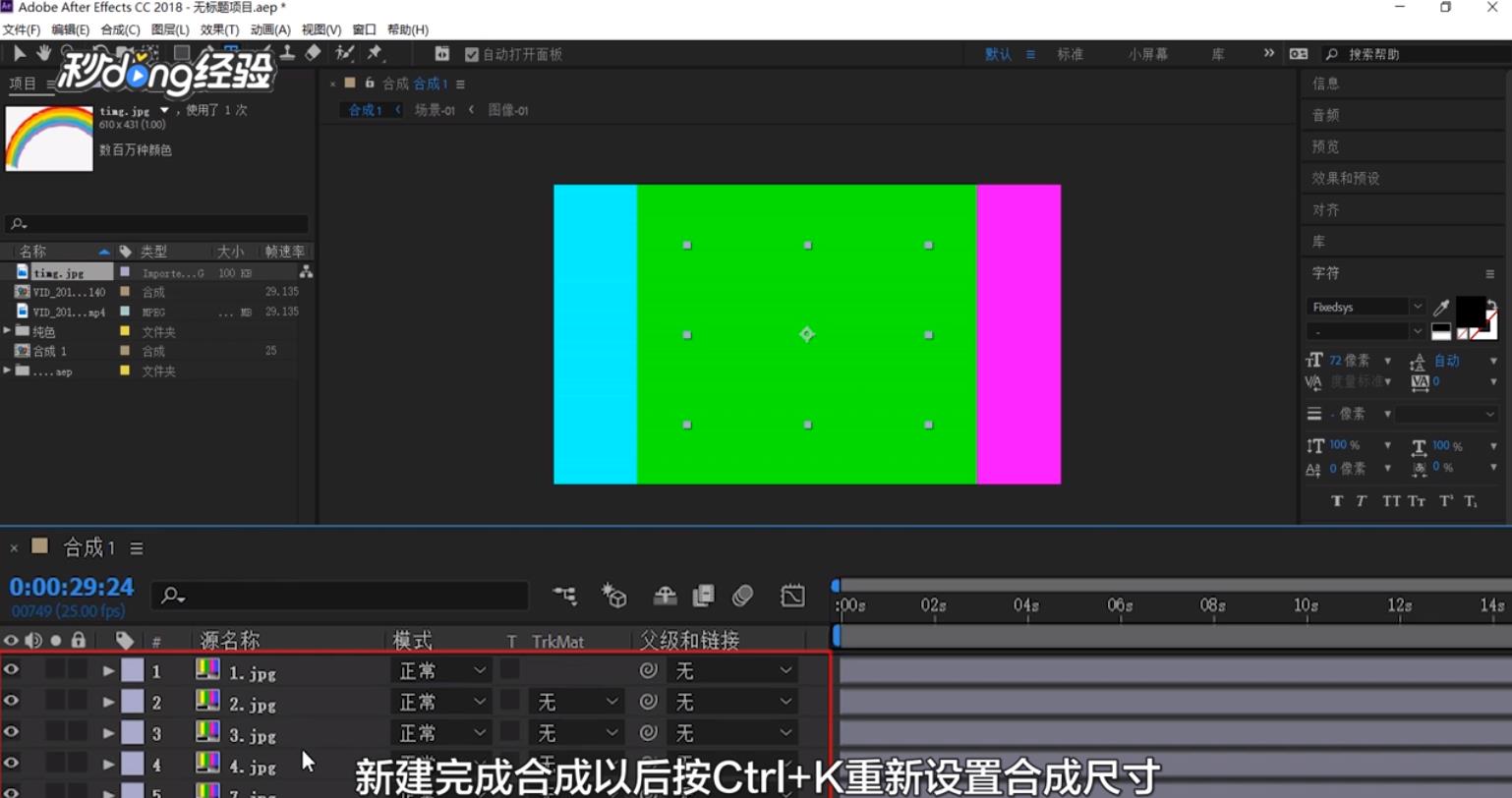
Task: Open the 字符 panel on the right
Action: coord(1328,273)
